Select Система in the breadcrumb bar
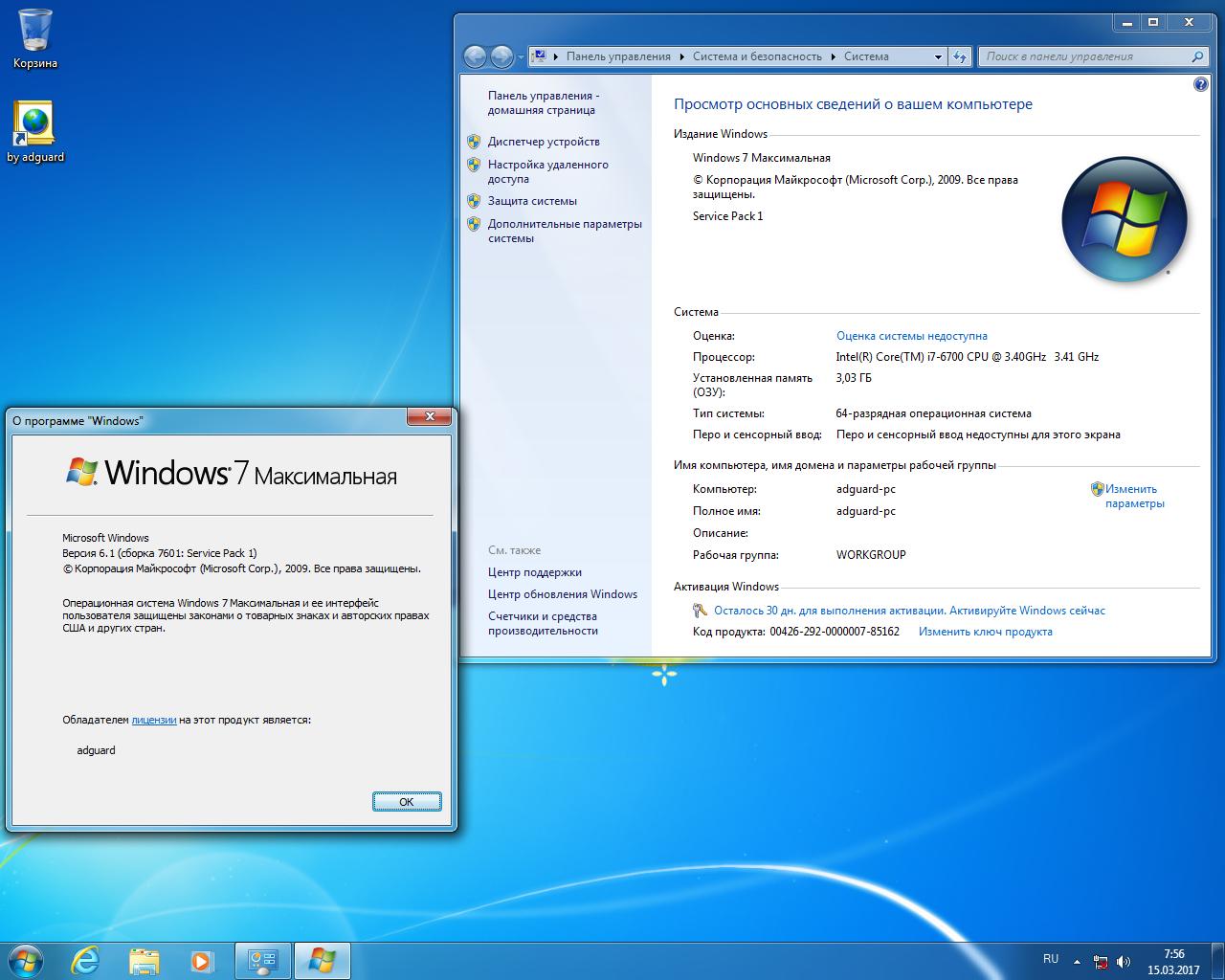 point(866,56)
